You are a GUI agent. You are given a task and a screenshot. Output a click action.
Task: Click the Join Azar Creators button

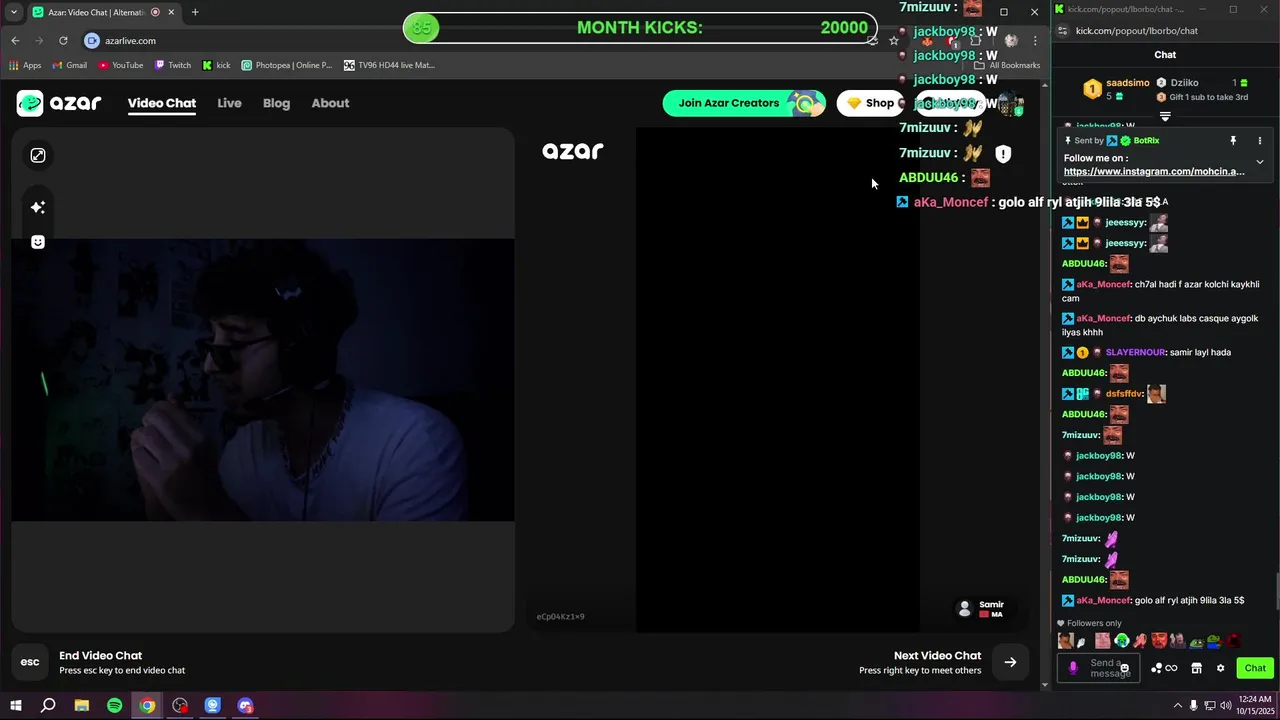click(x=744, y=103)
